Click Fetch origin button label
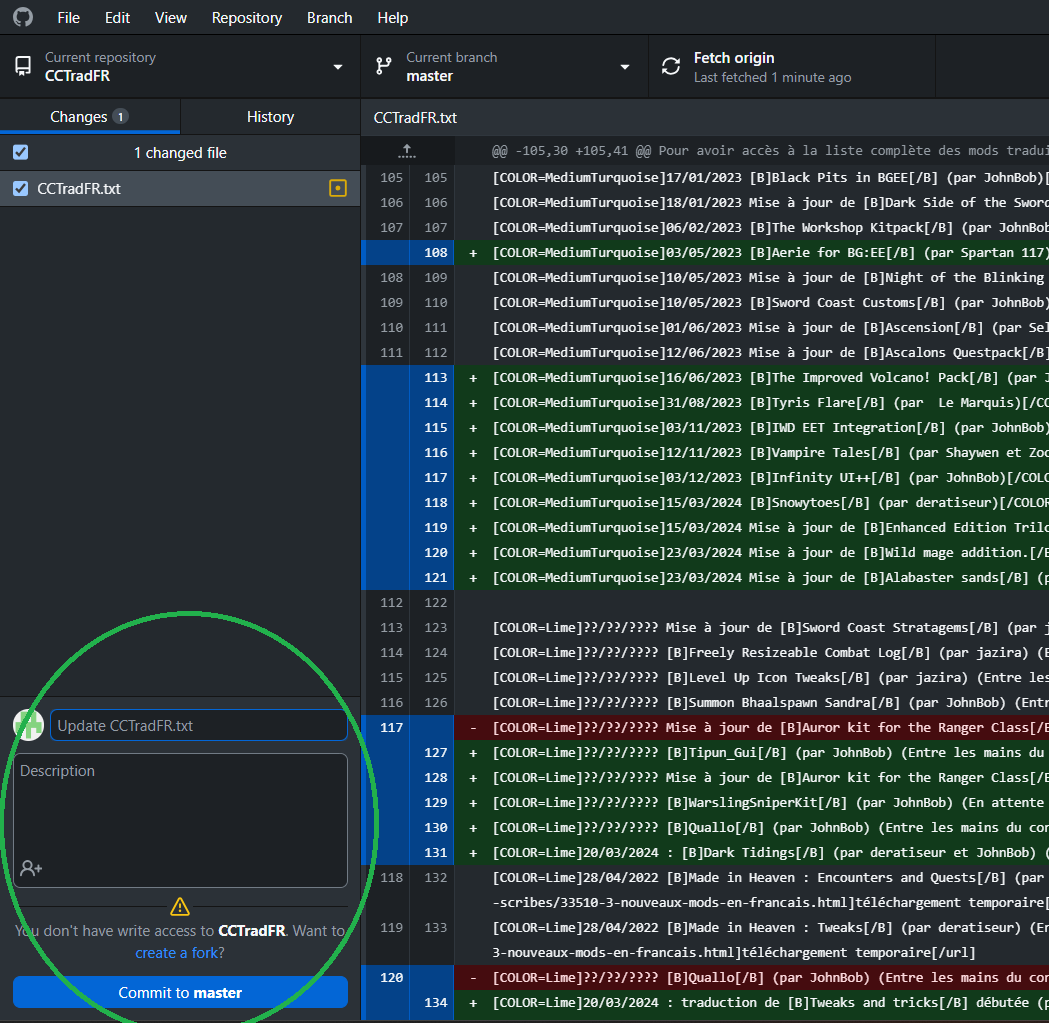Image resolution: width=1049 pixels, height=1023 pixels. [x=734, y=58]
